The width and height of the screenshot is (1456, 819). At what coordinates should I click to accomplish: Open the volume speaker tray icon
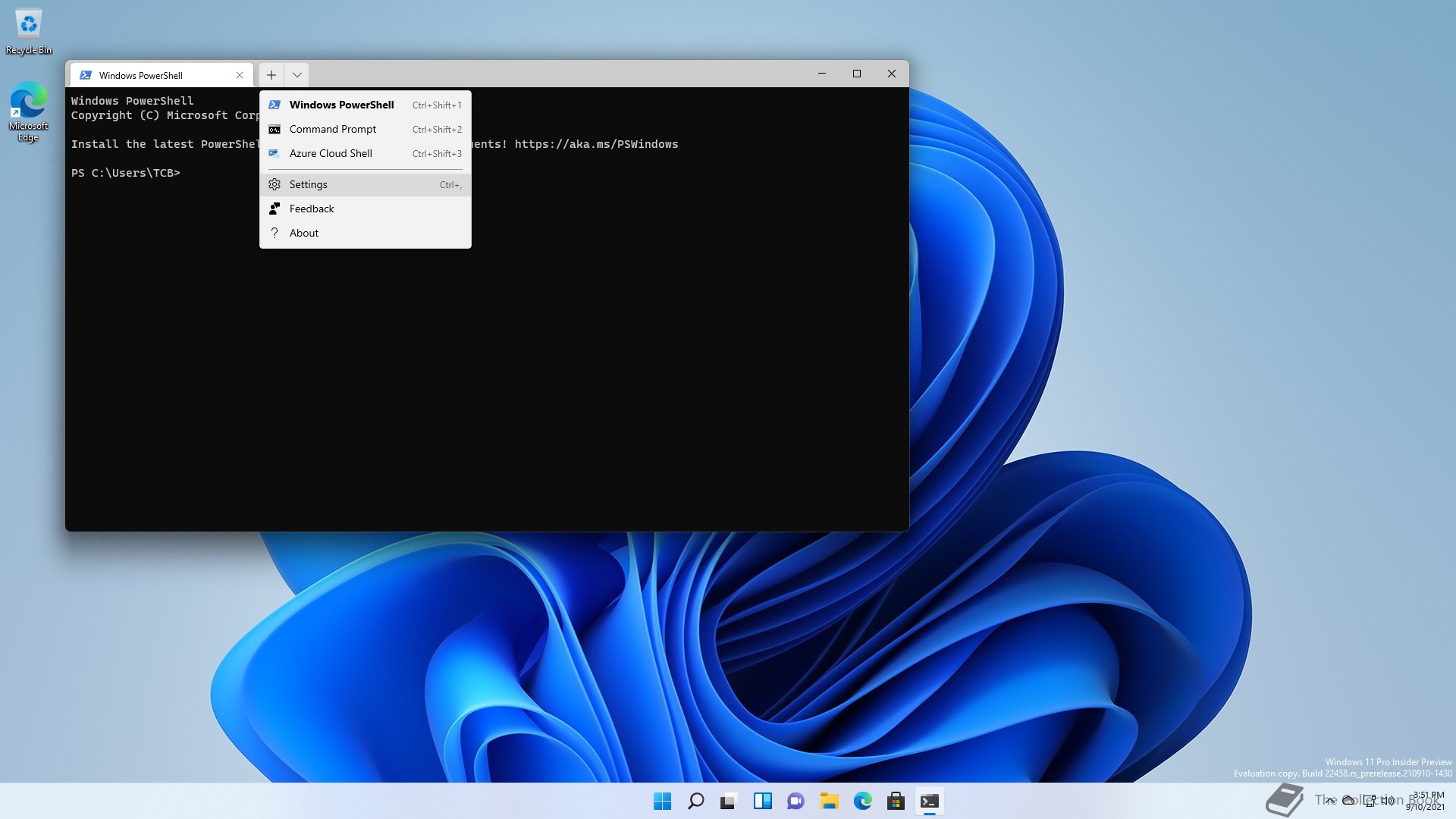(x=1387, y=800)
